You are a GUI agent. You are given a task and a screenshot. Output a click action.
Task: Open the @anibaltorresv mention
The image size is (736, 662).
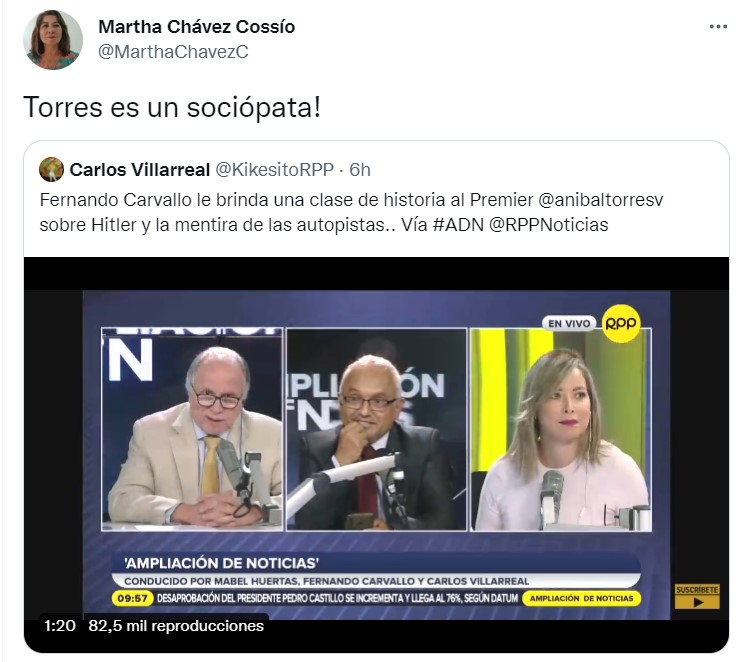click(601, 200)
